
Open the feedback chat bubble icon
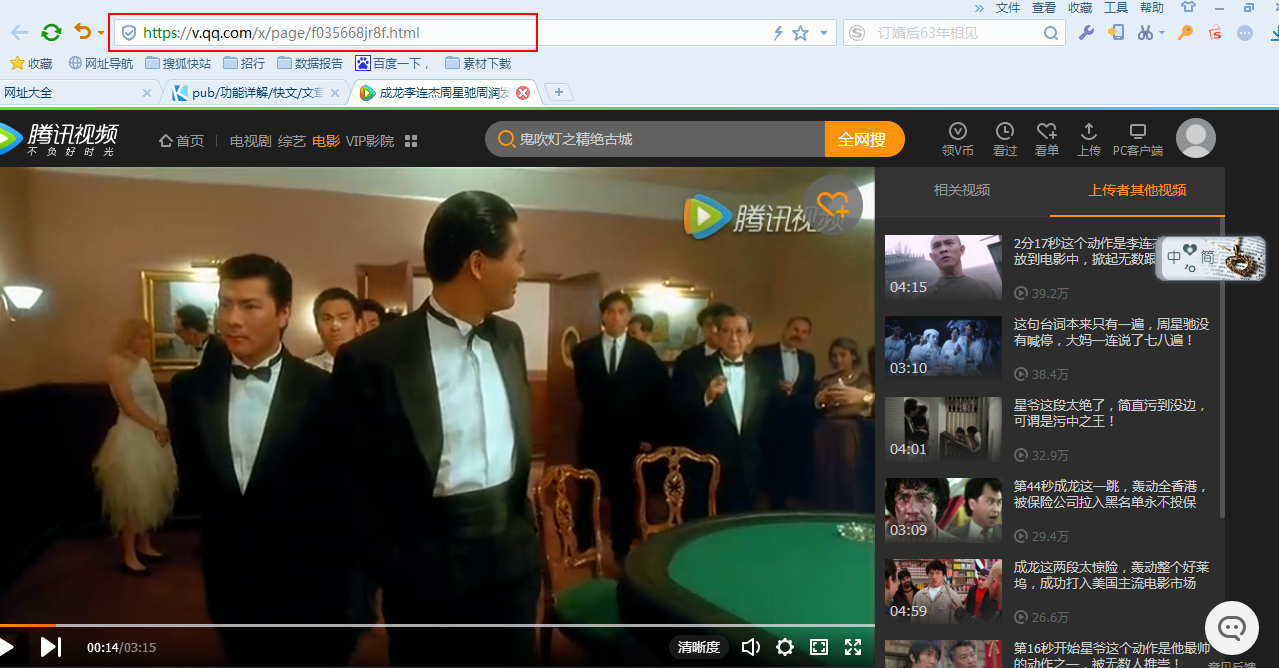tap(1231, 628)
